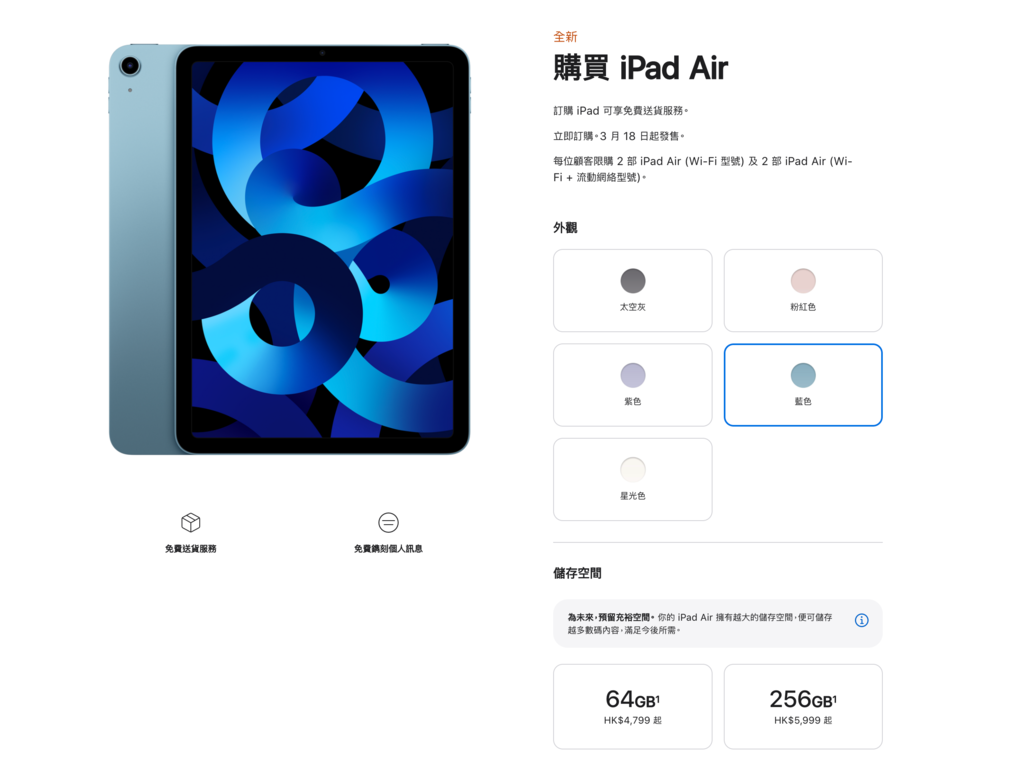The image size is (1024, 768).
Task: Click the free engraving icon
Action: coord(389,522)
